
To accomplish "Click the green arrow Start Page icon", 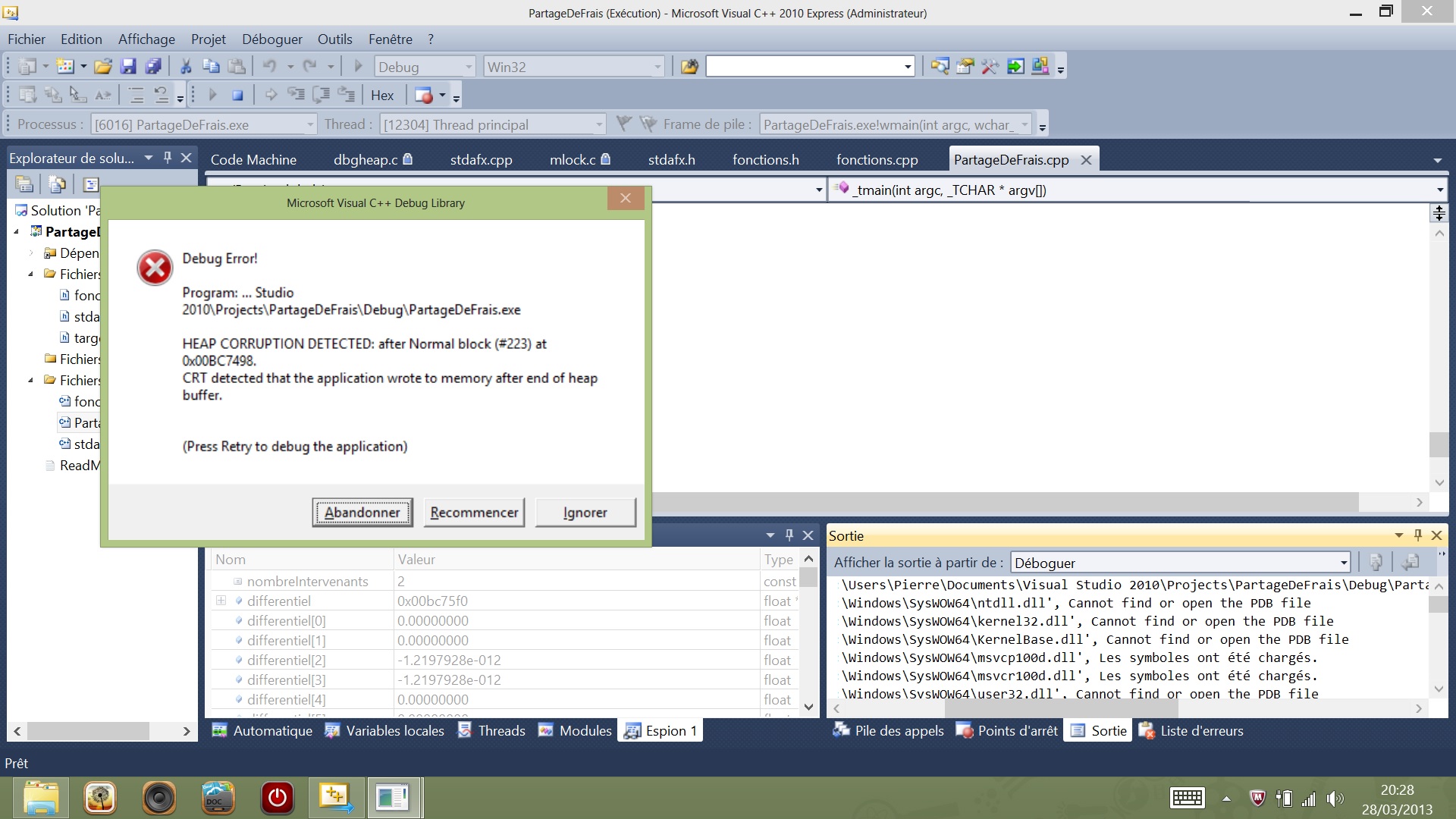I will click(x=1015, y=67).
